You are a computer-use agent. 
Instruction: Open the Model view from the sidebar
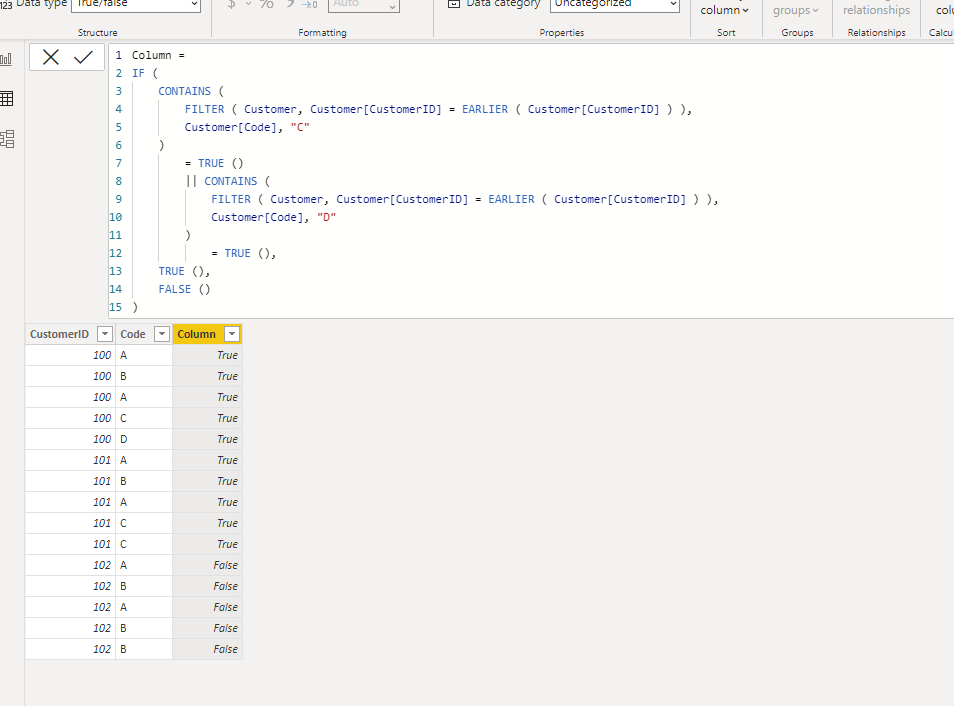[x=7, y=139]
